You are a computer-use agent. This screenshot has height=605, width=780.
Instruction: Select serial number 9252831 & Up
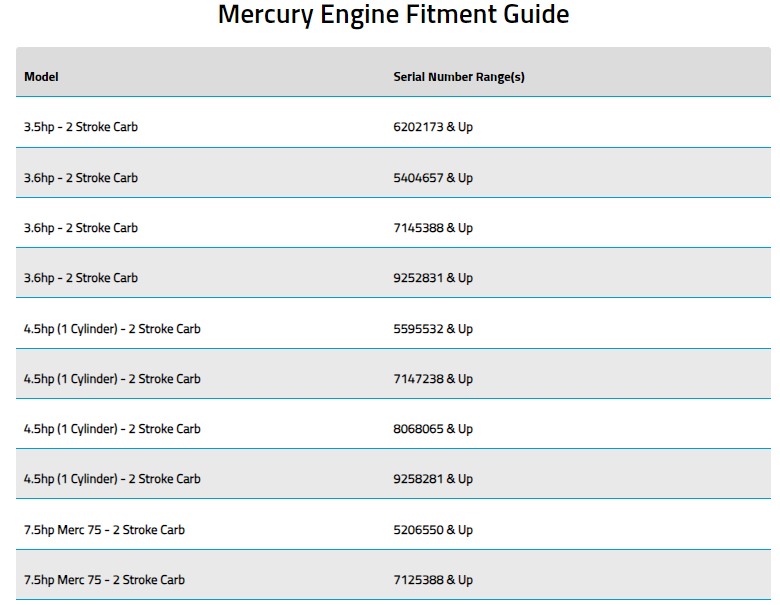coord(433,278)
